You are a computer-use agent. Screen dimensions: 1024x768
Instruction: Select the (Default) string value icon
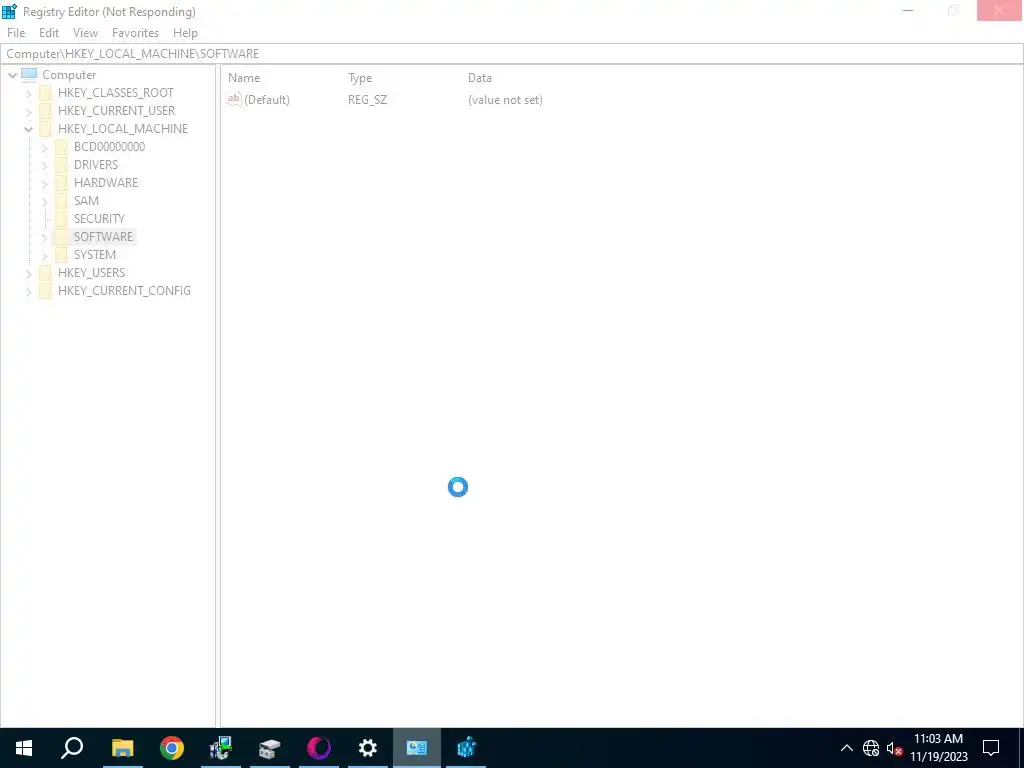tap(234, 99)
